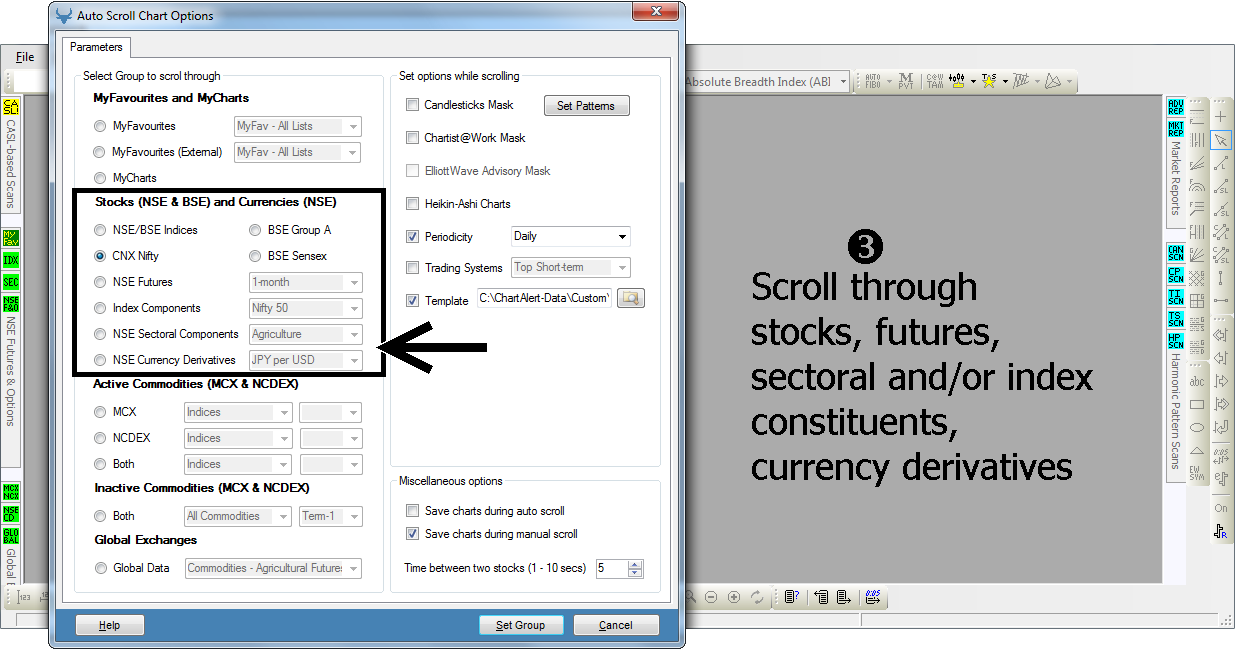Expand the 1-month NSE Futures dropdown

[x=305, y=282]
